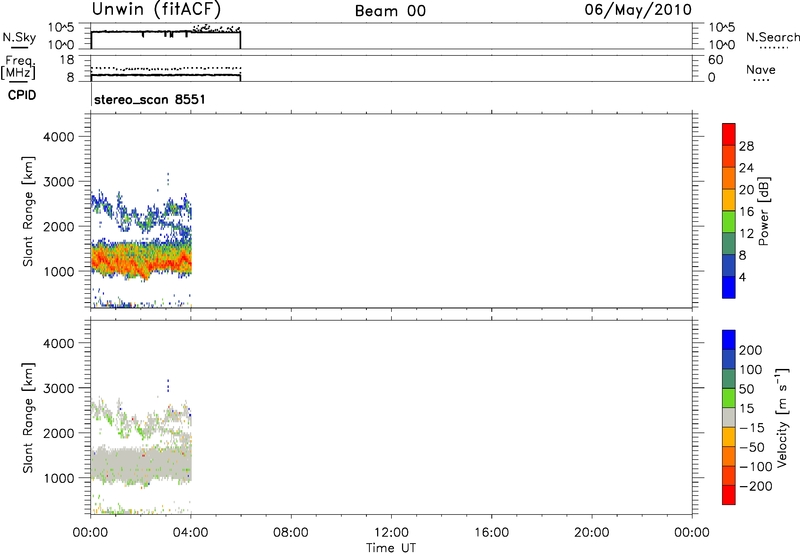Click the 'Beam 00' heading
Viewport: 800px width, 554px height.
click(390, 11)
